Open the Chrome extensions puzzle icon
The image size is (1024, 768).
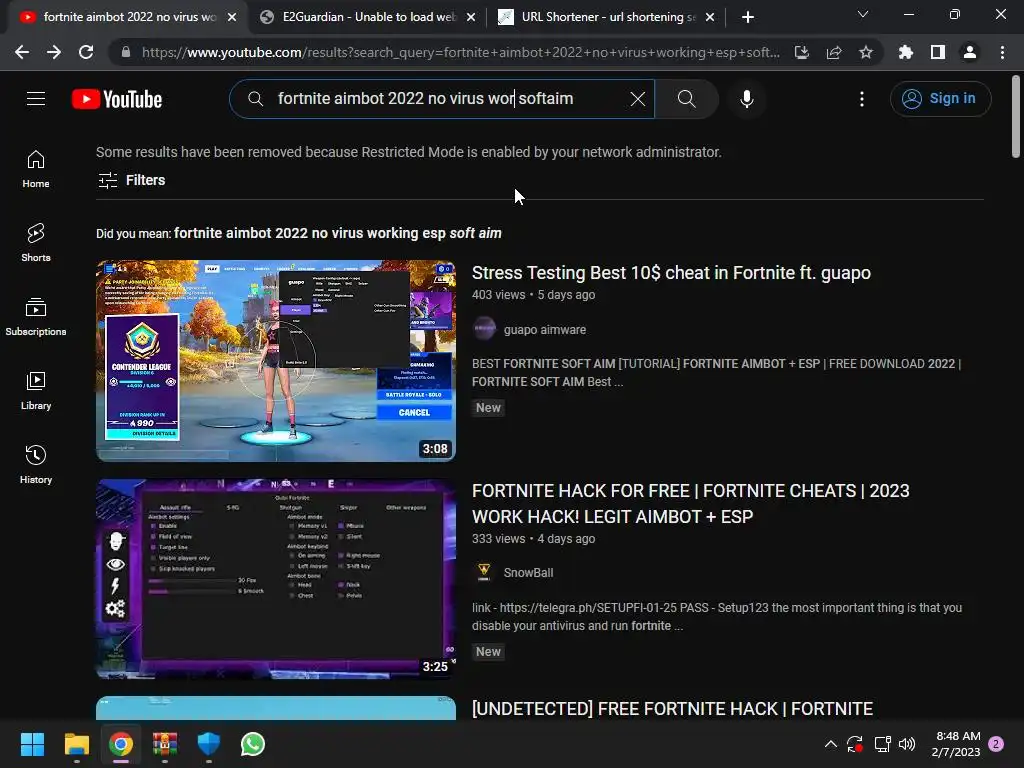coord(905,52)
